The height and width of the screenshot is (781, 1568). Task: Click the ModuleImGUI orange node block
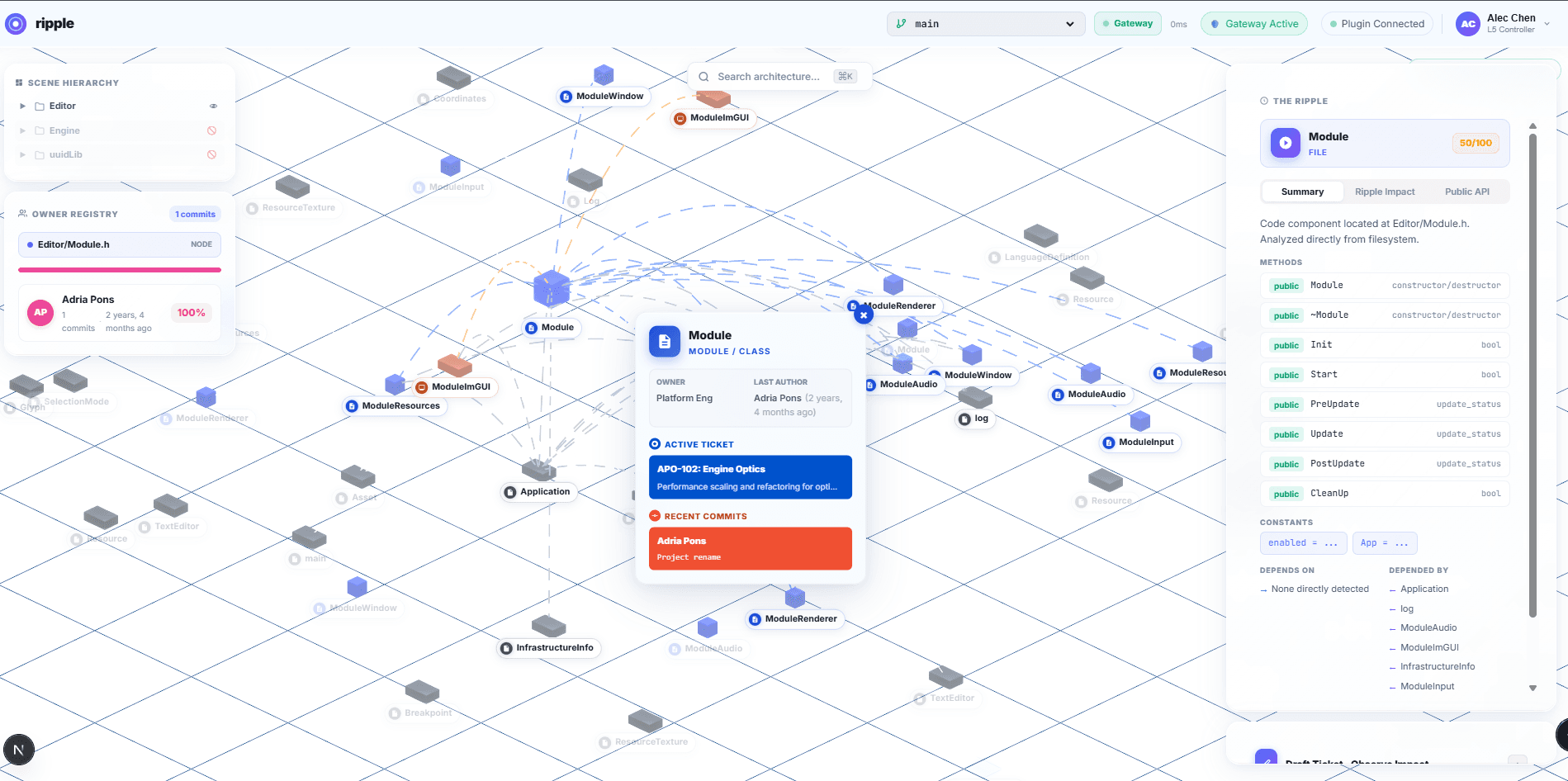point(454,365)
